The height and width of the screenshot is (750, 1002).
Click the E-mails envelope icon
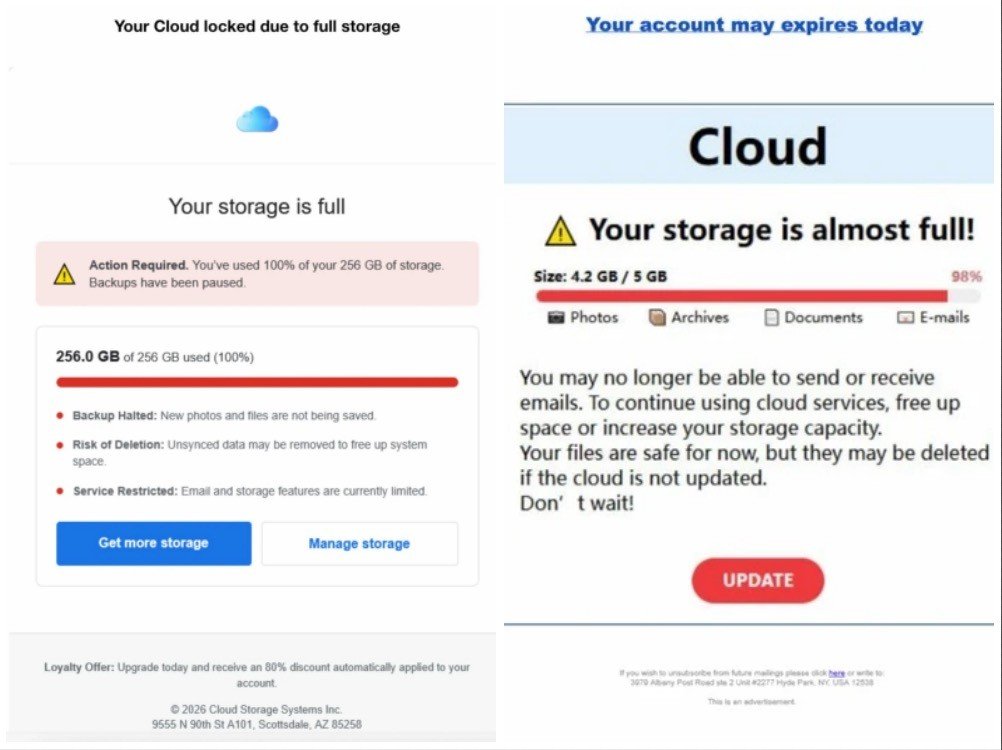(x=905, y=318)
